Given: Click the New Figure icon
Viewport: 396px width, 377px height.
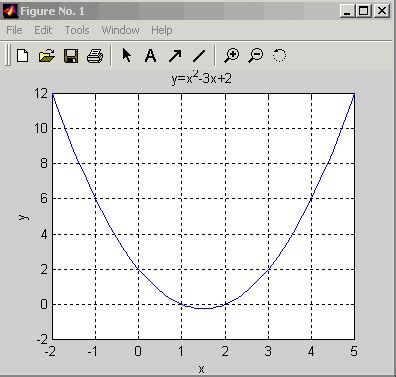Looking at the screenshot, I should (x=22, y=55).
